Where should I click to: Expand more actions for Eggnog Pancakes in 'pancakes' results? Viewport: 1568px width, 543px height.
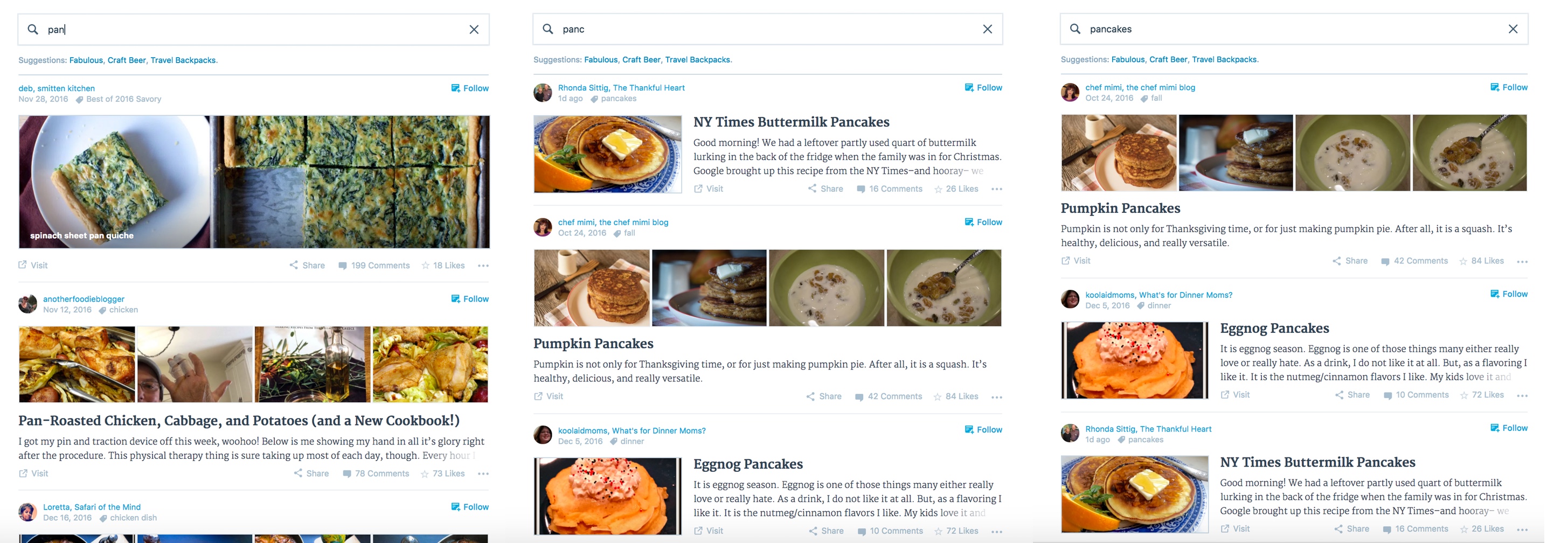[1522, 396]
